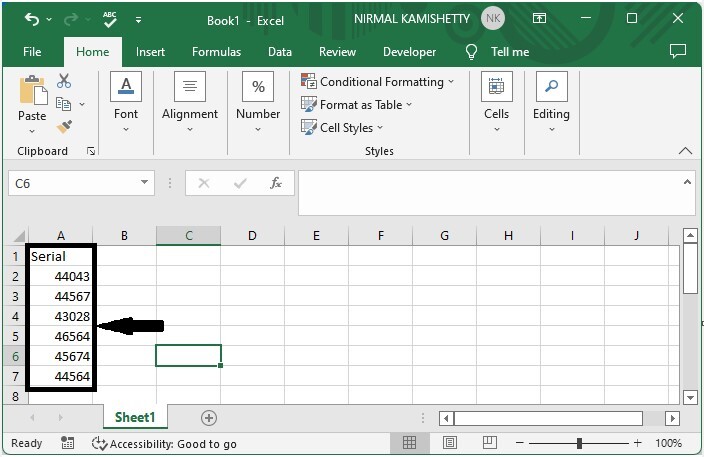
Task: Open the Formulas ribbon tab
Action: [x=216, y=52]
